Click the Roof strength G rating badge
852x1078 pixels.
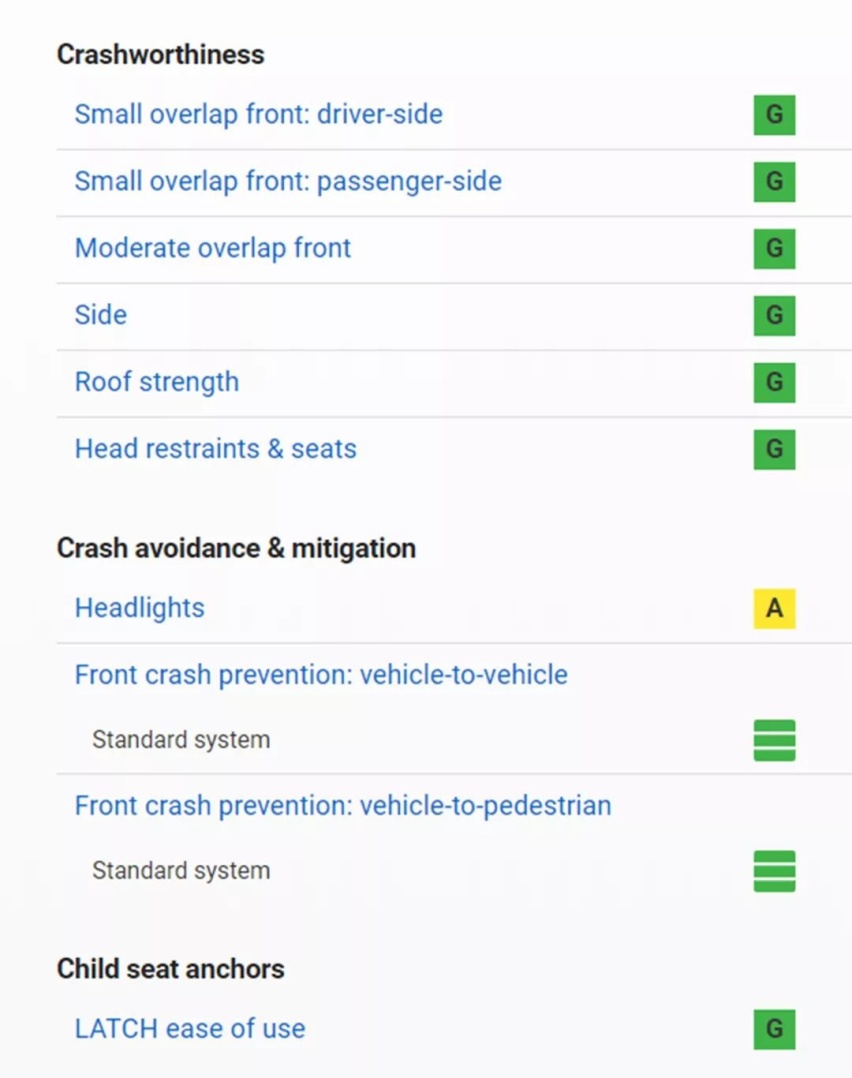point(774,382)
